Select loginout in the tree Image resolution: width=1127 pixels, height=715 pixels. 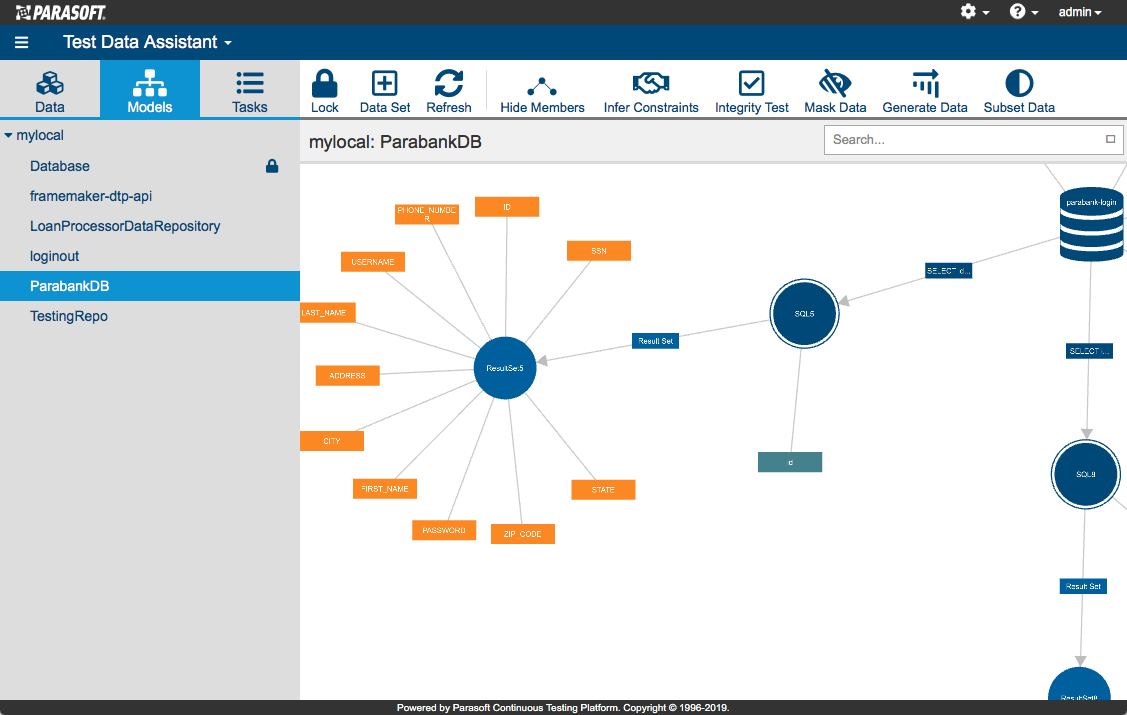55,257
